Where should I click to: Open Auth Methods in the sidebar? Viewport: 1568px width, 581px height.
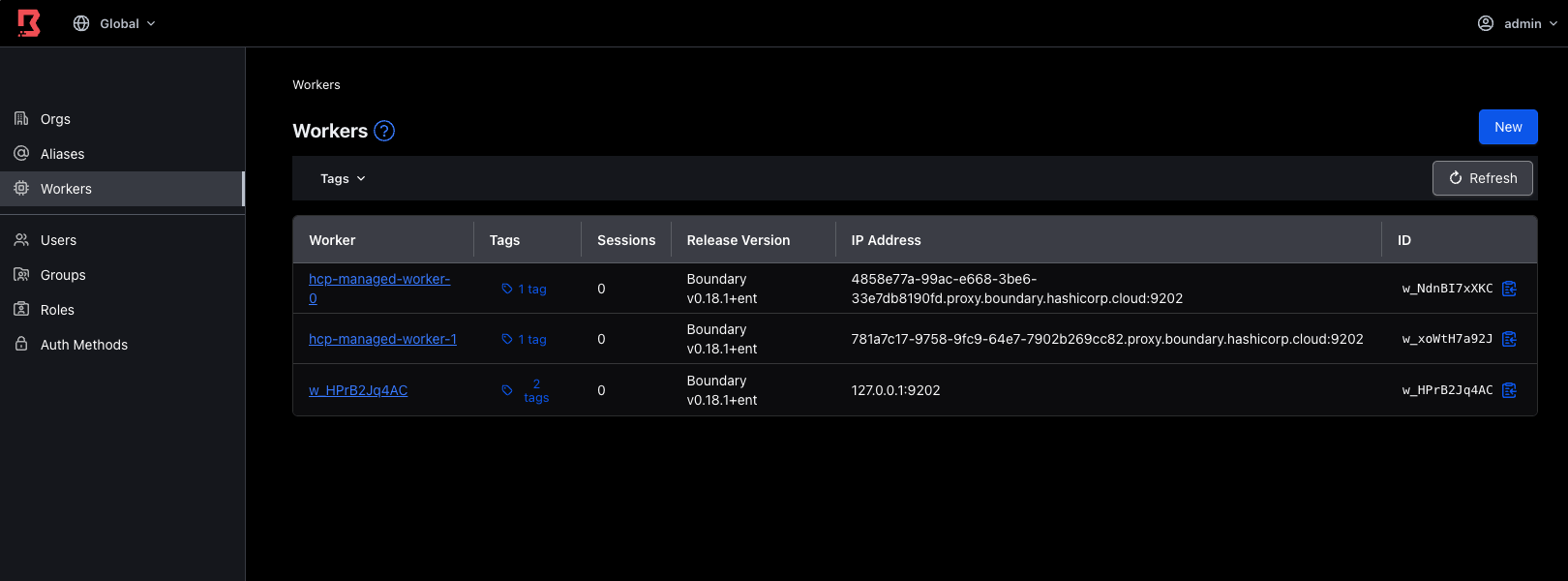tap(122, 345)
